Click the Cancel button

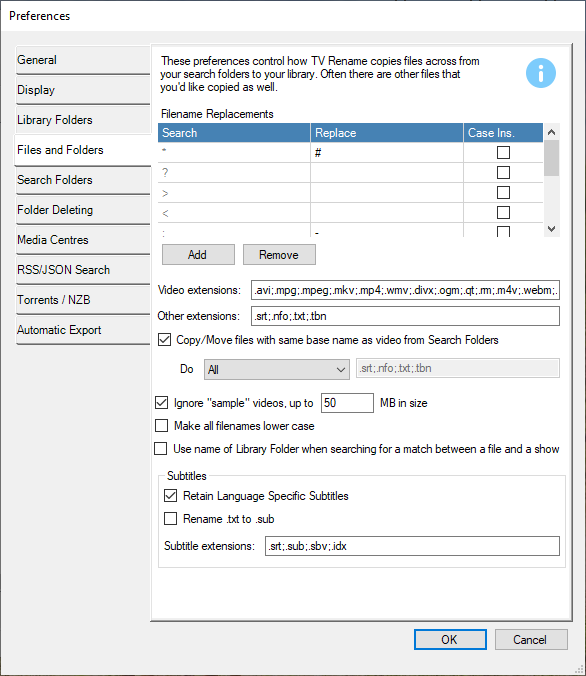[531, 639]
